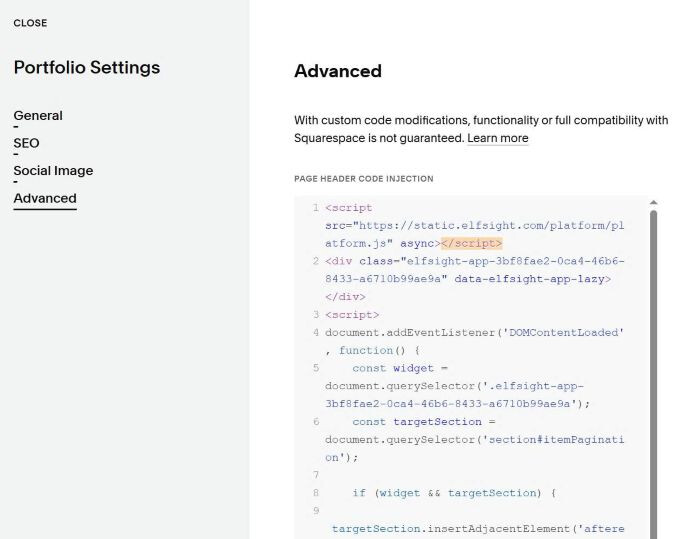The width and height of the screenshot is (700, 539).
Task: Click the closing div tag in code
Action: tap(345, 297)
